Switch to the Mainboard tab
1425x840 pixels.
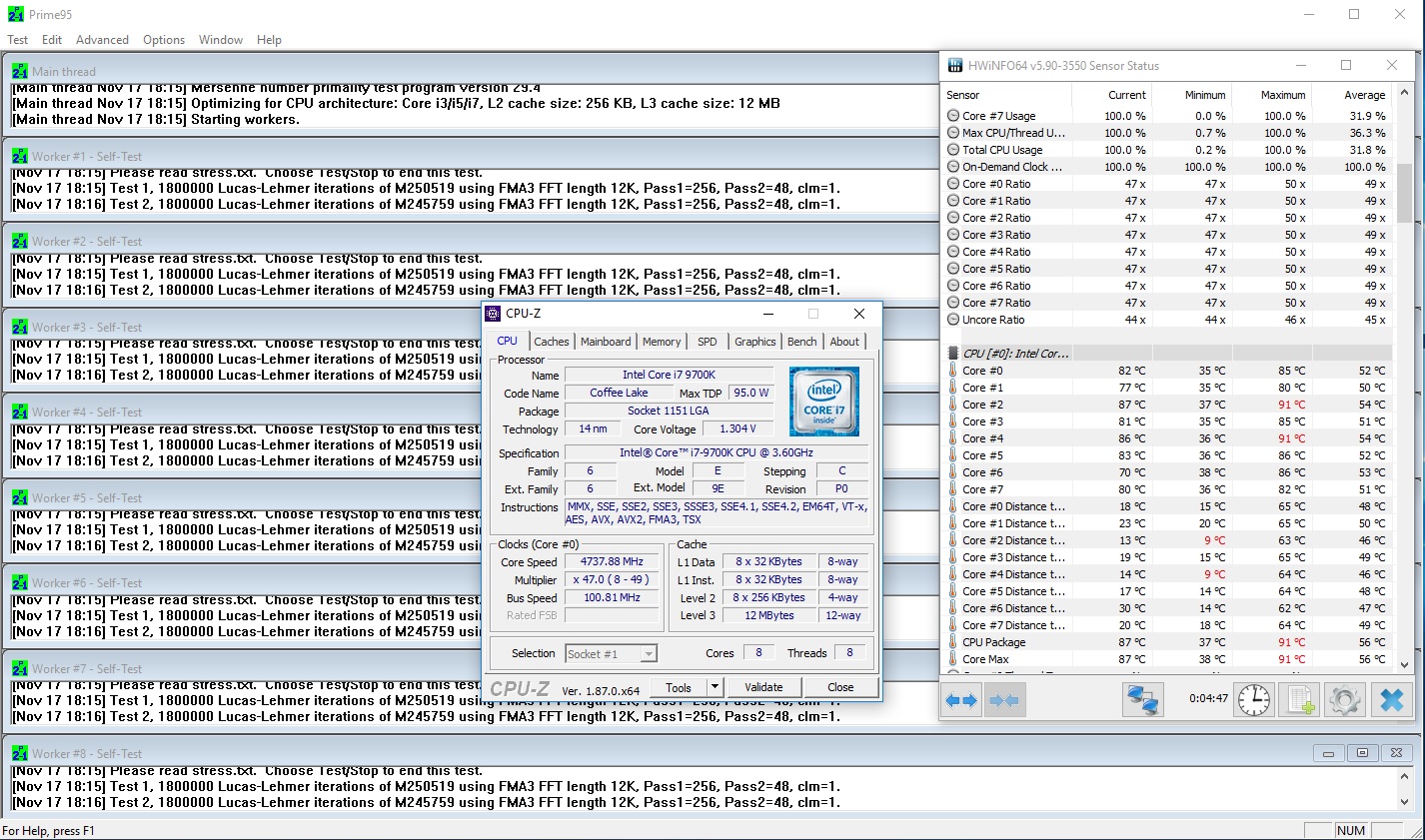606,342
